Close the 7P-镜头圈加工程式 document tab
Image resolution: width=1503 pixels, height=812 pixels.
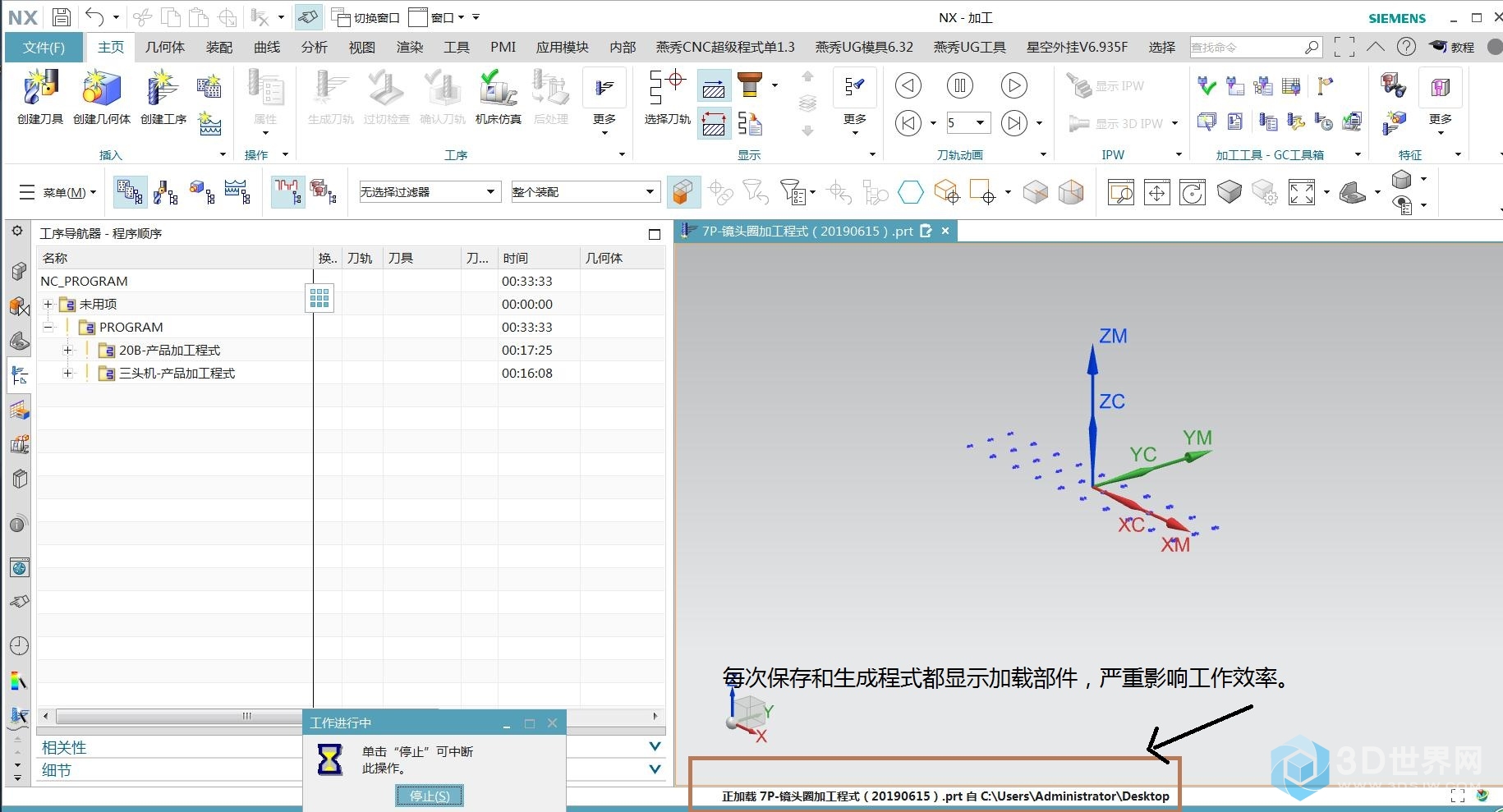[945, 231]
